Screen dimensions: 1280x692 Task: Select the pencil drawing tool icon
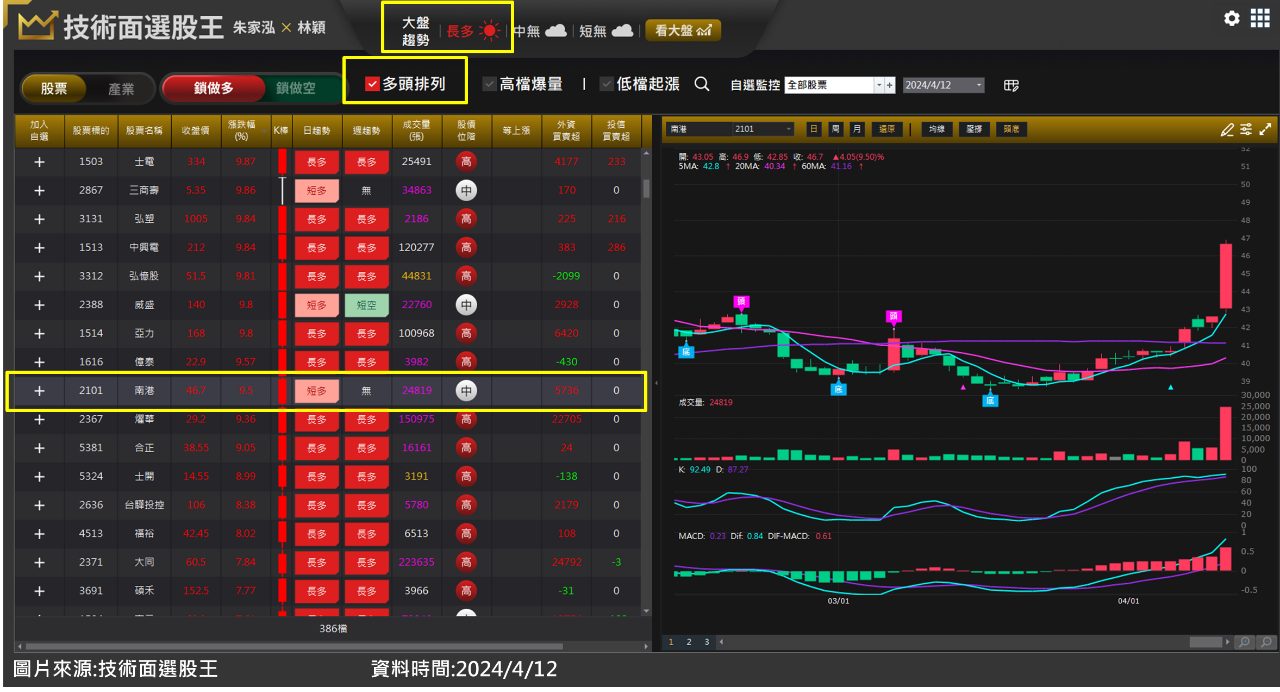(x=1227, y=129)
